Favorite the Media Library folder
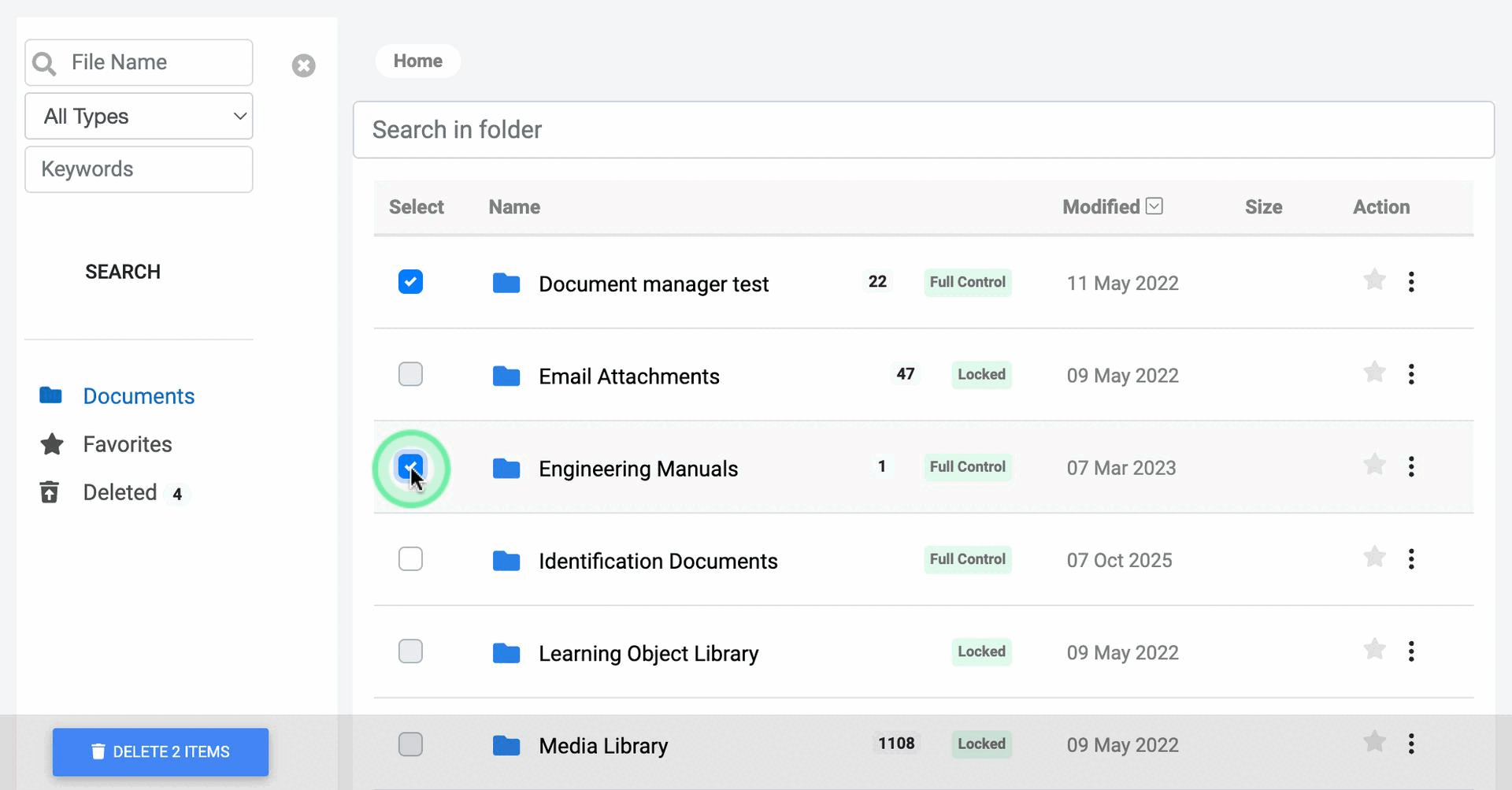 point(1374,742)
